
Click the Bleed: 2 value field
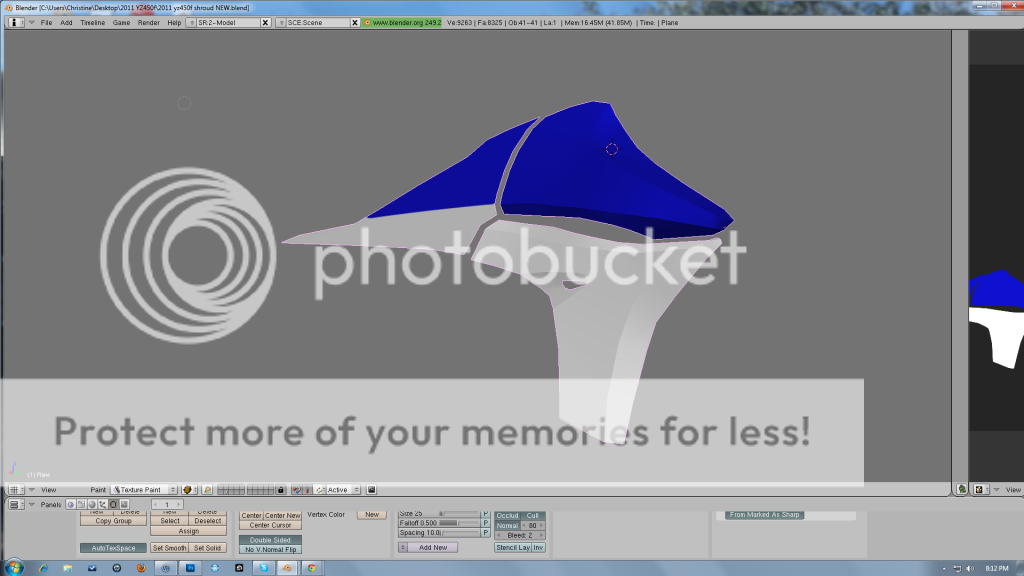pos(520,536)
